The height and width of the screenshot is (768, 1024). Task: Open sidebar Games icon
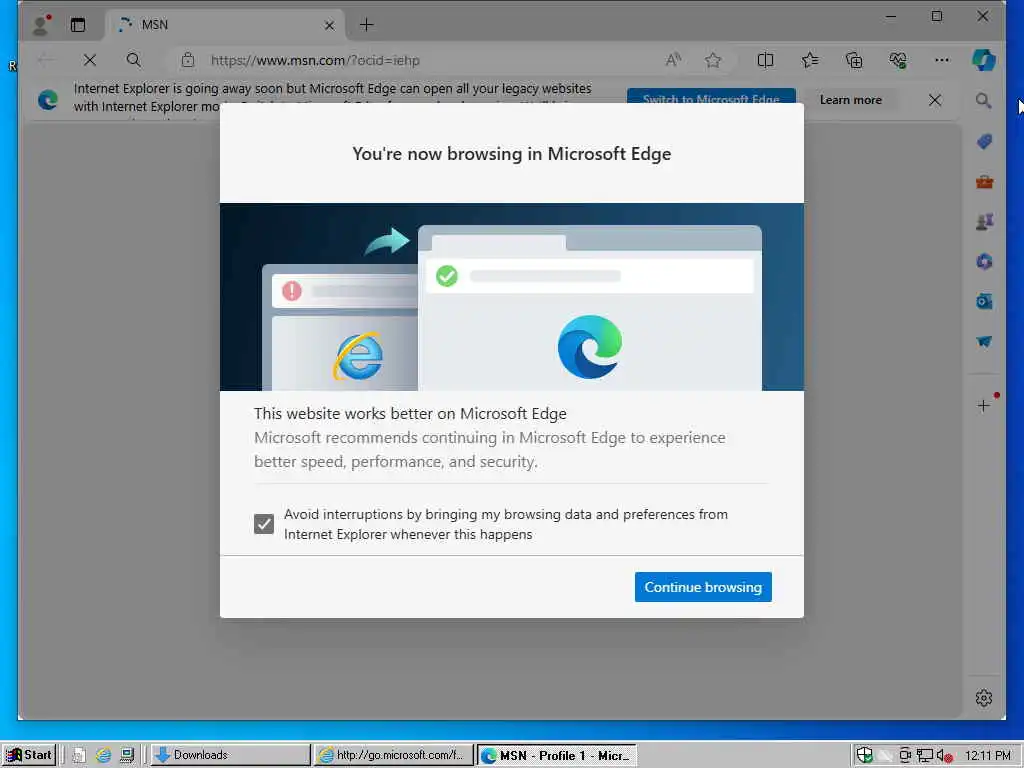coord(984,222)
